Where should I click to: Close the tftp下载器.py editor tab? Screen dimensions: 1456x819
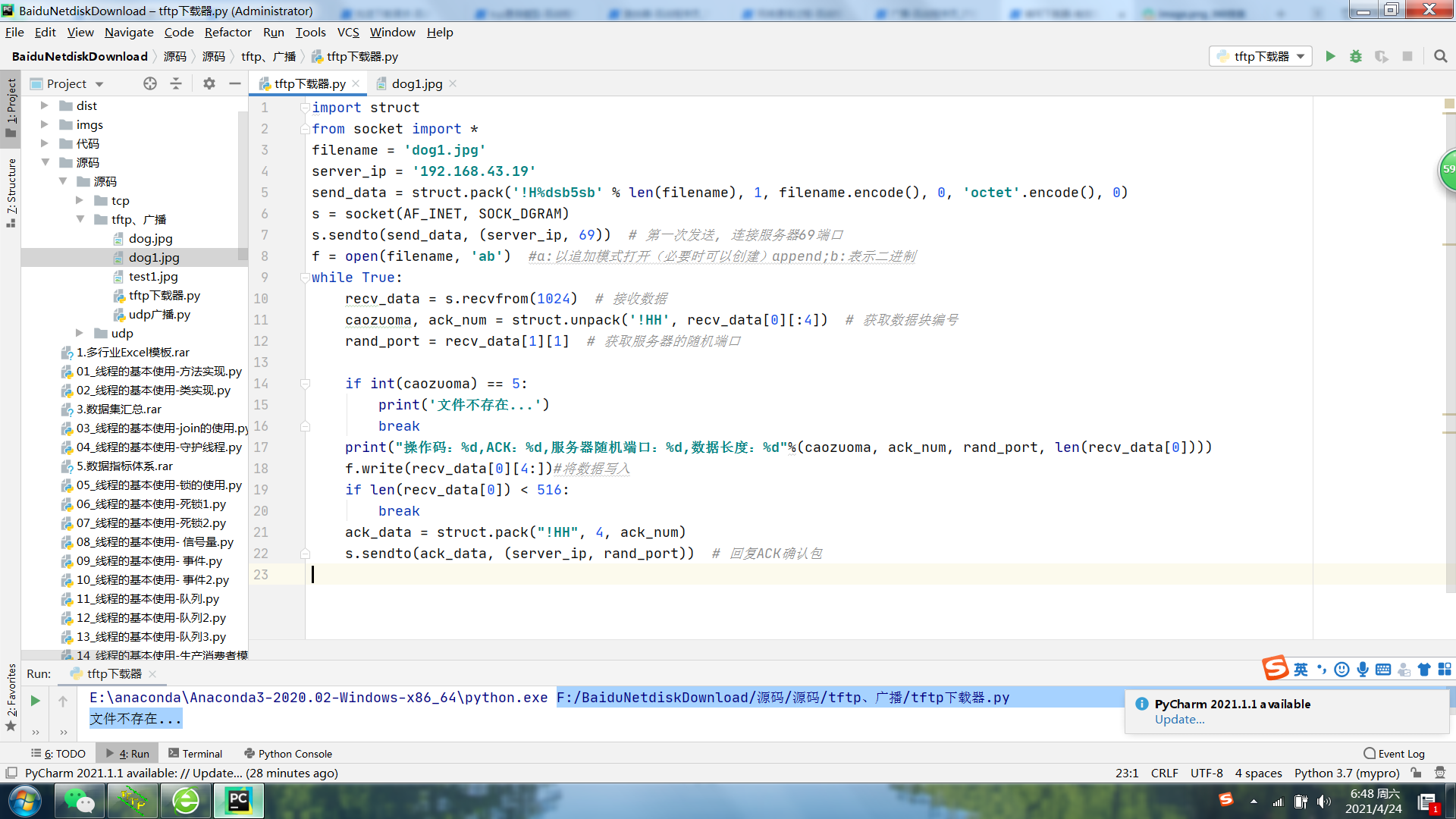tap(356, 83)
